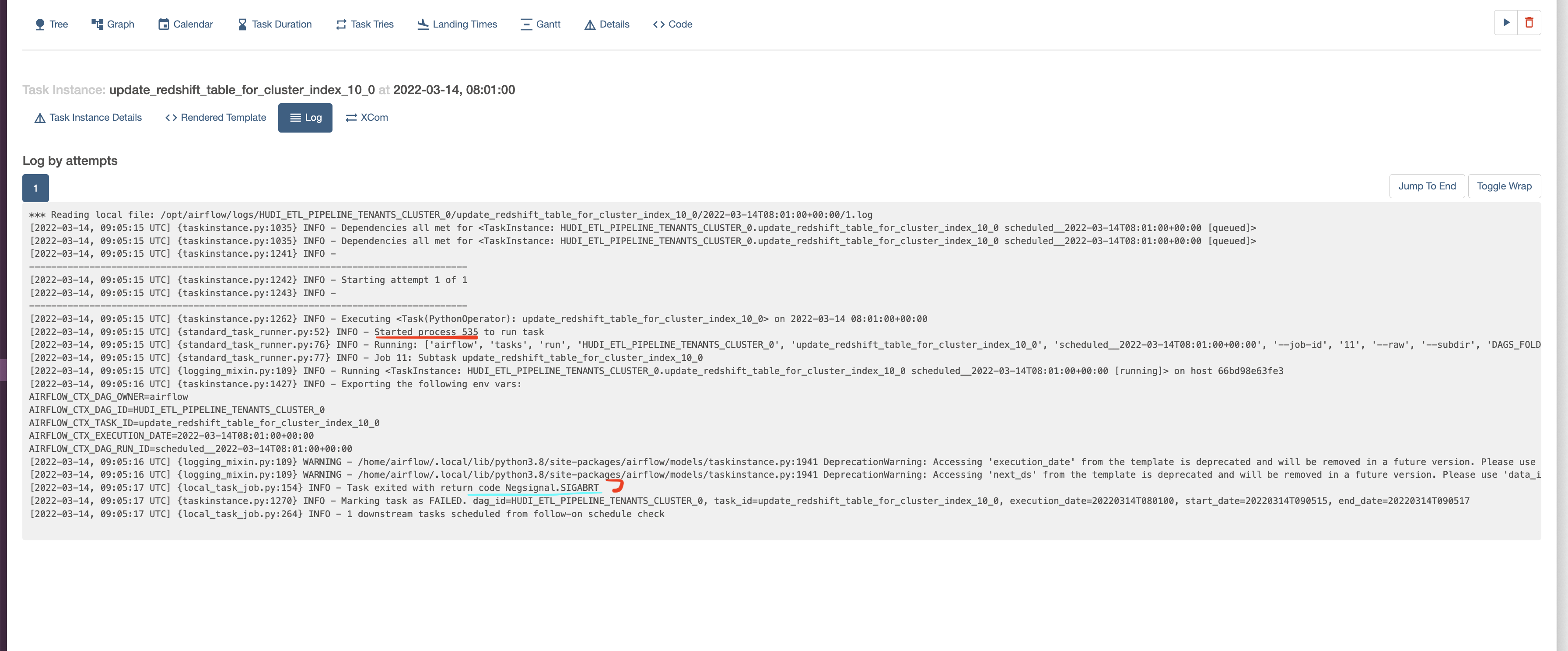Click the Code angle-brackets icon
This screenshot has height=651, width=1568.
(x=658, y=24)
